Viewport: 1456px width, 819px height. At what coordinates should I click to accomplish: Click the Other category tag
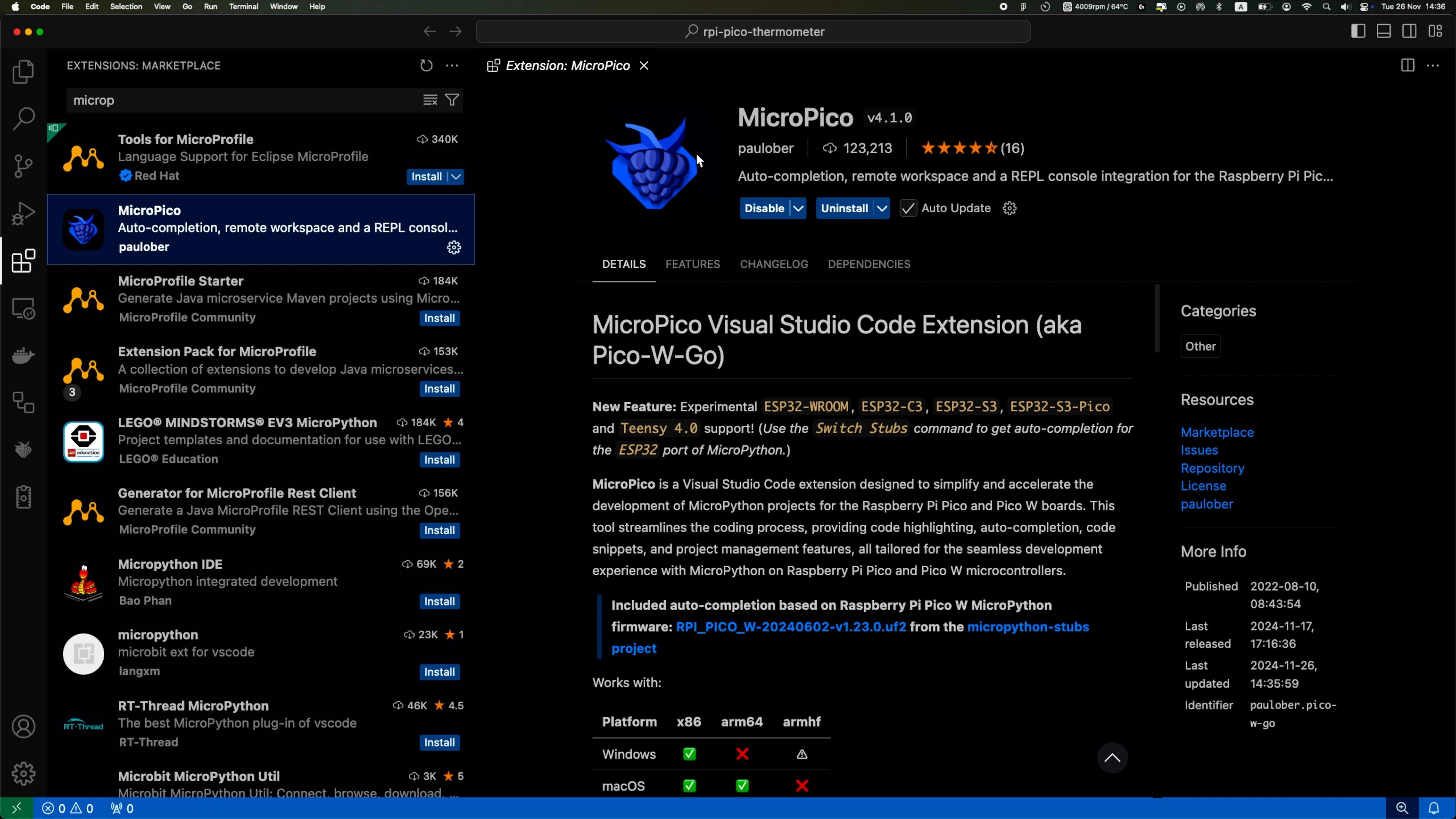1200,347
